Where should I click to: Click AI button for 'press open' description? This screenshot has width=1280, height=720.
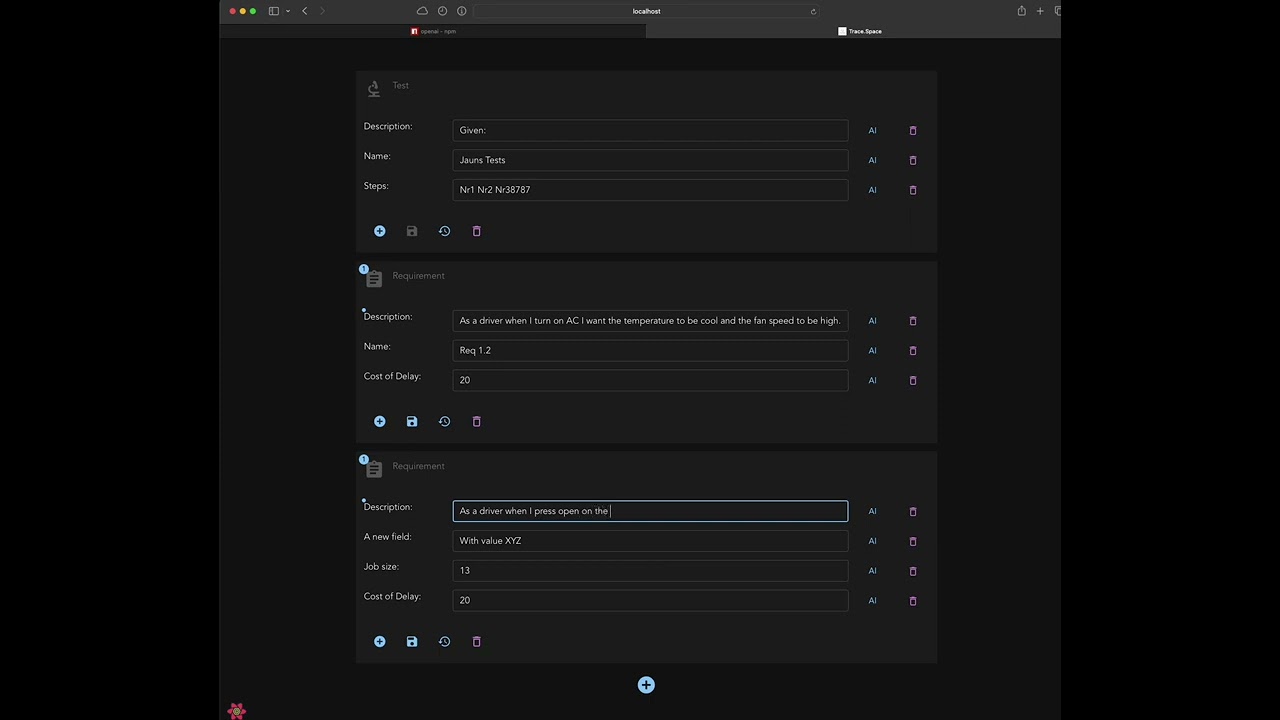click(872, 512)
